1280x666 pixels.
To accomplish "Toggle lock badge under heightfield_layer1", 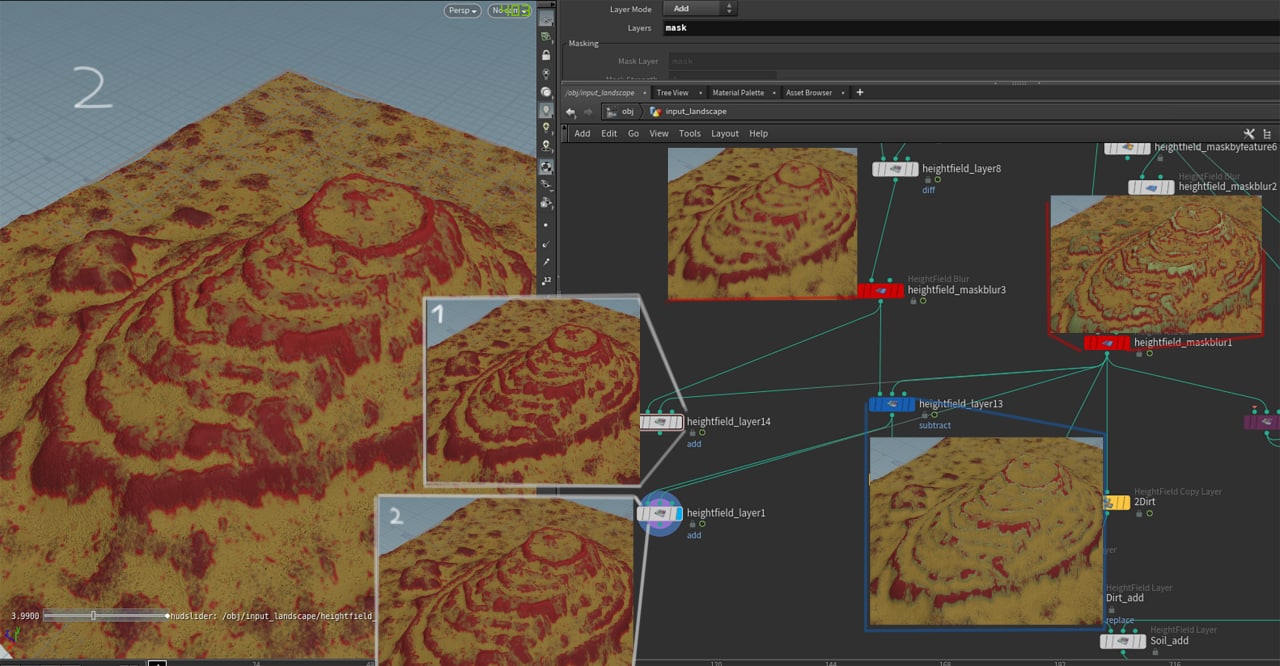I will tap(691, 524).
